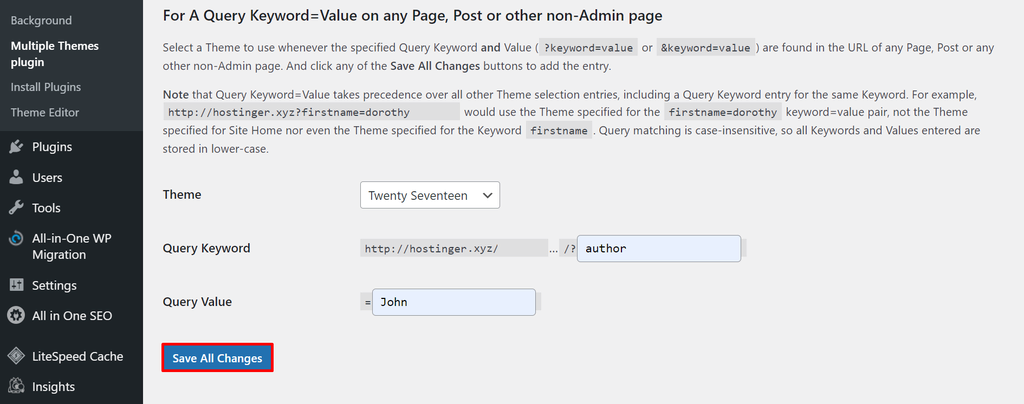Click the Users person icon
Viewport: 1024px width, 404px height.
point(16,178)
